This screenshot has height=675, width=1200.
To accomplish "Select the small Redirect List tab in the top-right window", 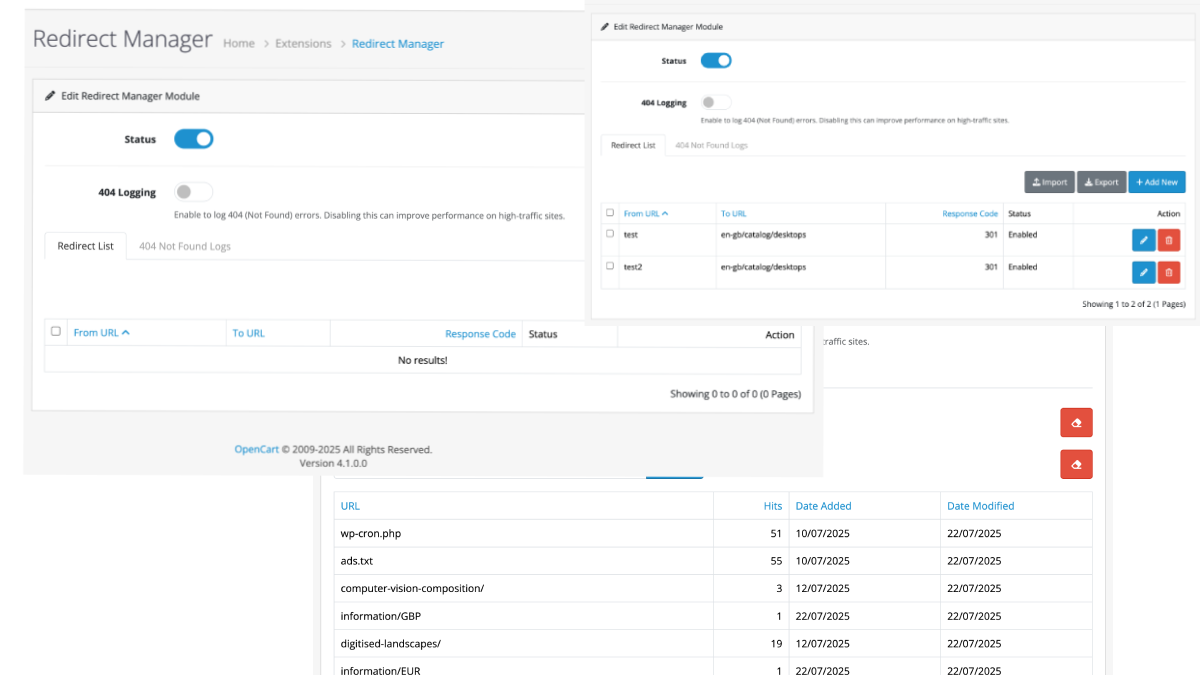I will pos(633,145).
